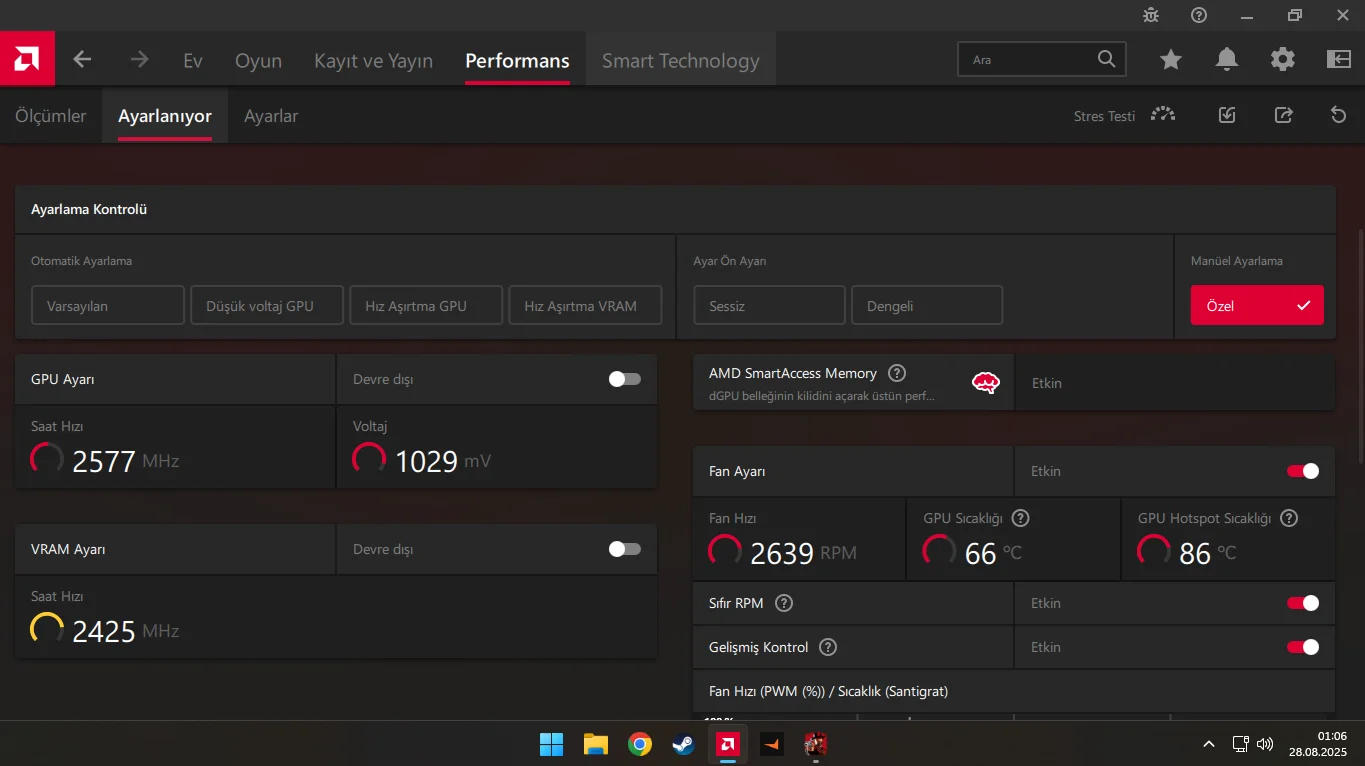Image resolution: width=1365 pixels, height=766 pixels.
Task: Click the VRAM clock value 2425 MHz
Action: 126,631
